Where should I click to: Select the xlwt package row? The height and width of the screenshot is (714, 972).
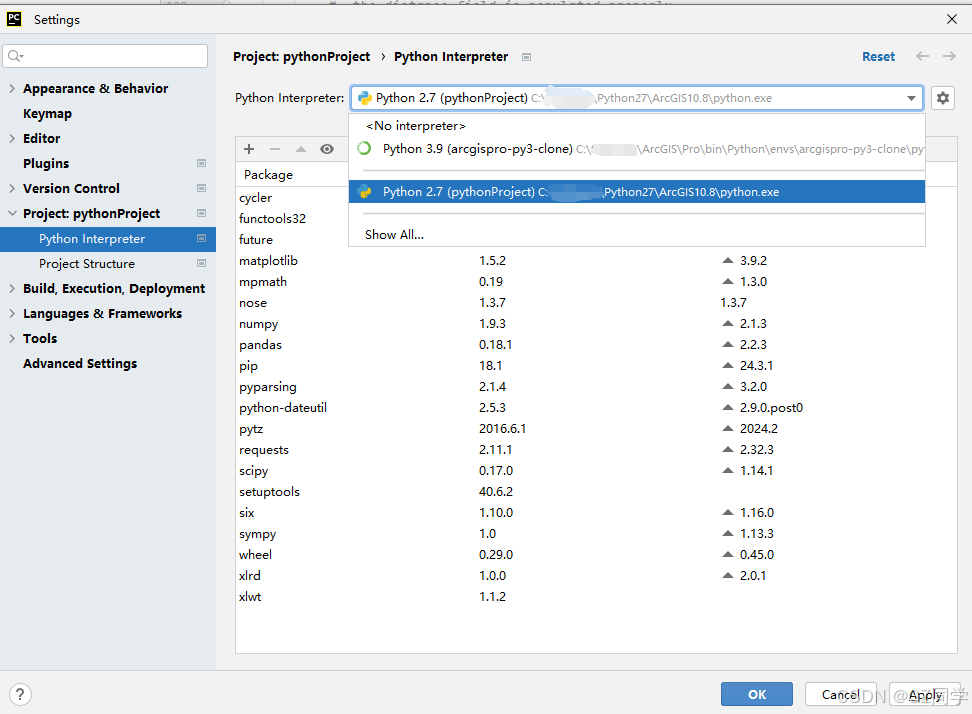[x=596, y=596]
